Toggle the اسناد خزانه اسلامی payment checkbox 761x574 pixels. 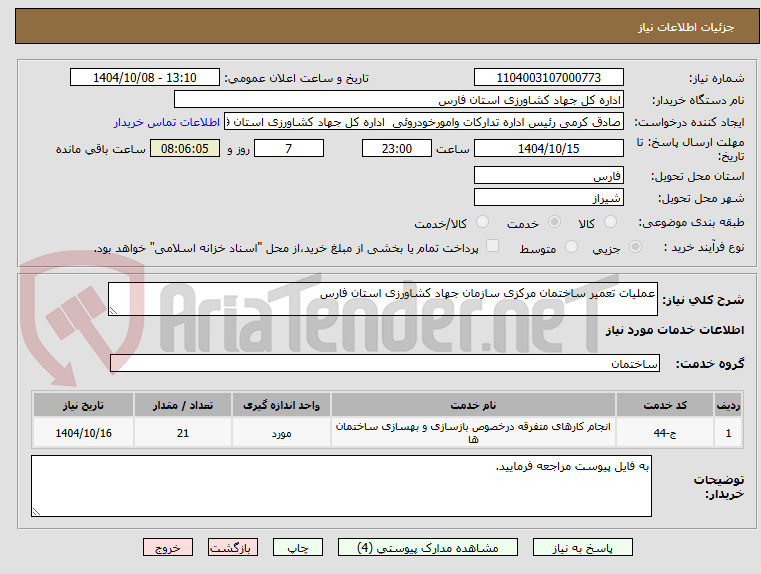click(492, 246)
